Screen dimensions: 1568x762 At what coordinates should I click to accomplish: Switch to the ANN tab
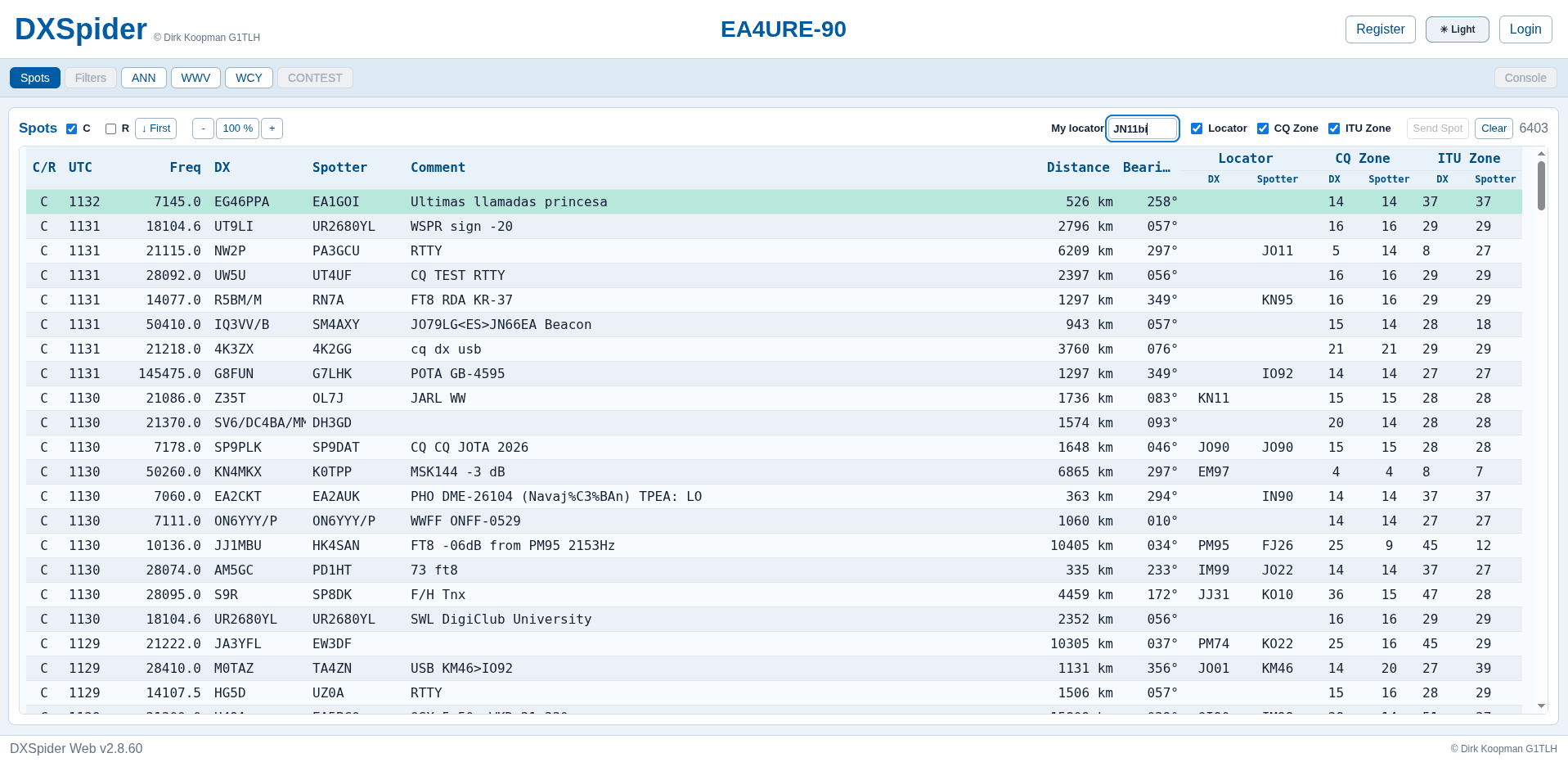point(144,78)
